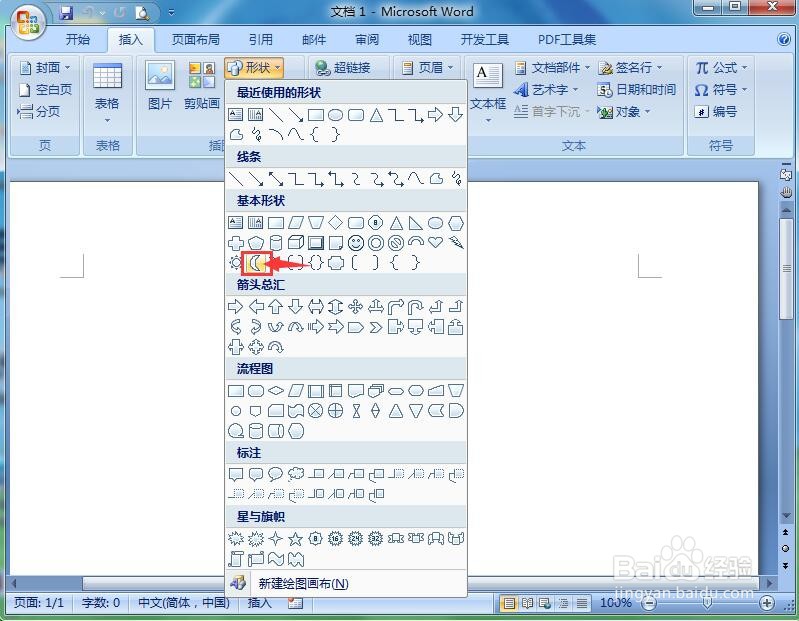799x621 pixels.
Task: Choose the Pentagon arrow shape
Action: [x=356, y=327]
